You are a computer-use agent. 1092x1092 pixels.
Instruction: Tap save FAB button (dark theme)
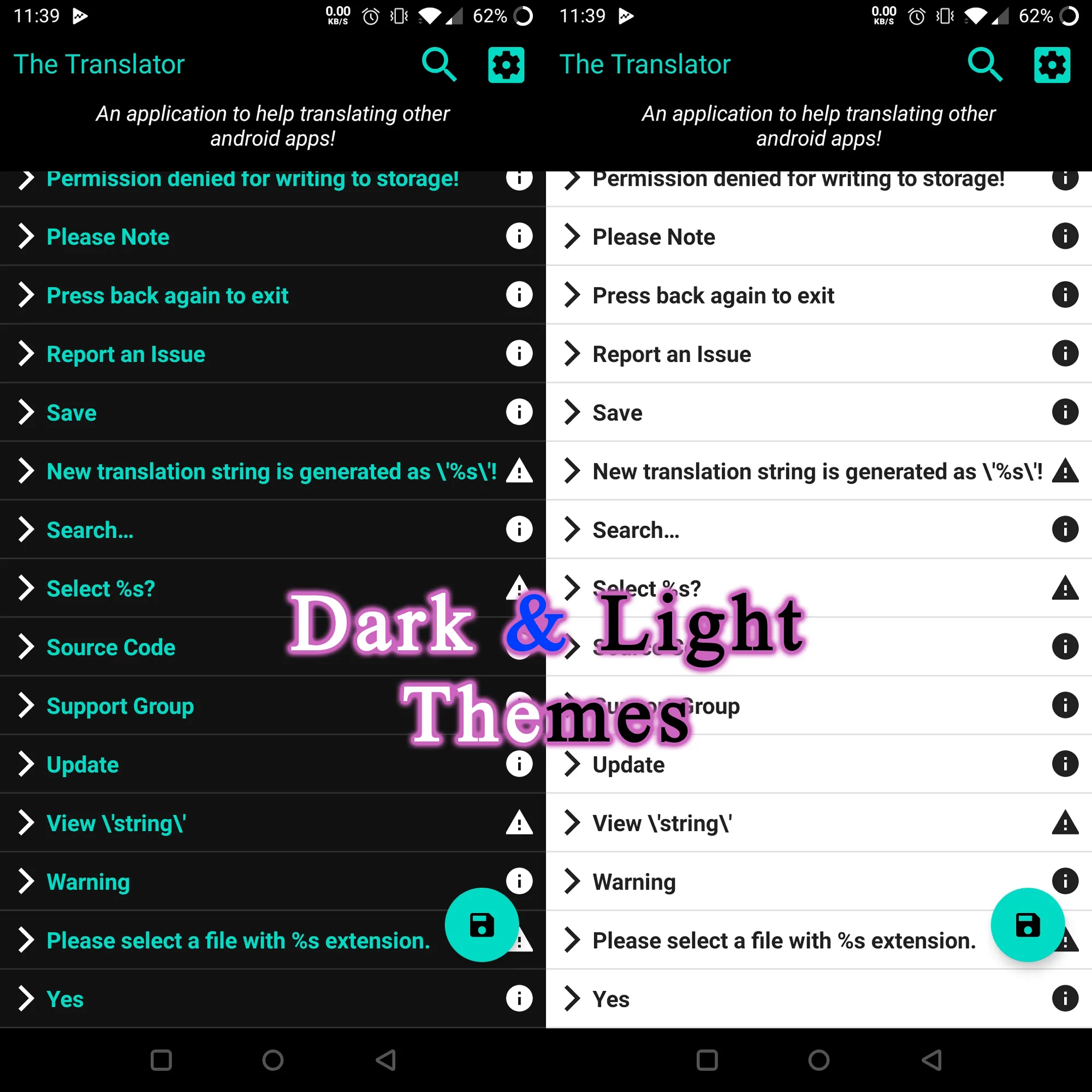pyautogui.click(x=482, y=925)
